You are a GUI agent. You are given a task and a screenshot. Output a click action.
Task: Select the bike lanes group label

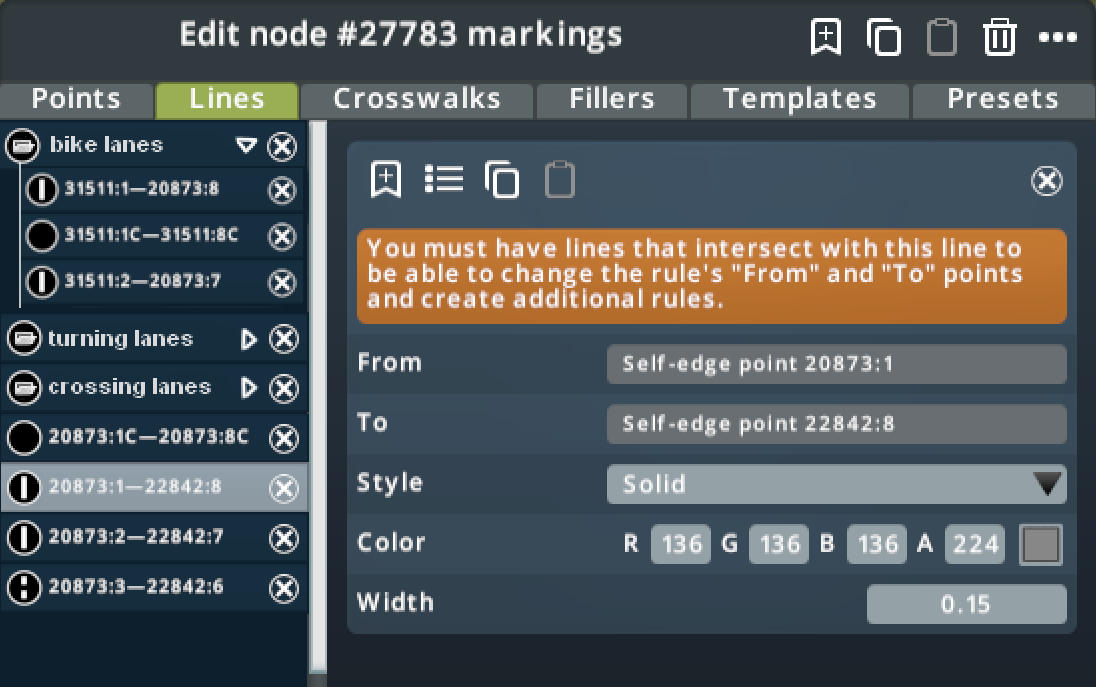point(106,145)
